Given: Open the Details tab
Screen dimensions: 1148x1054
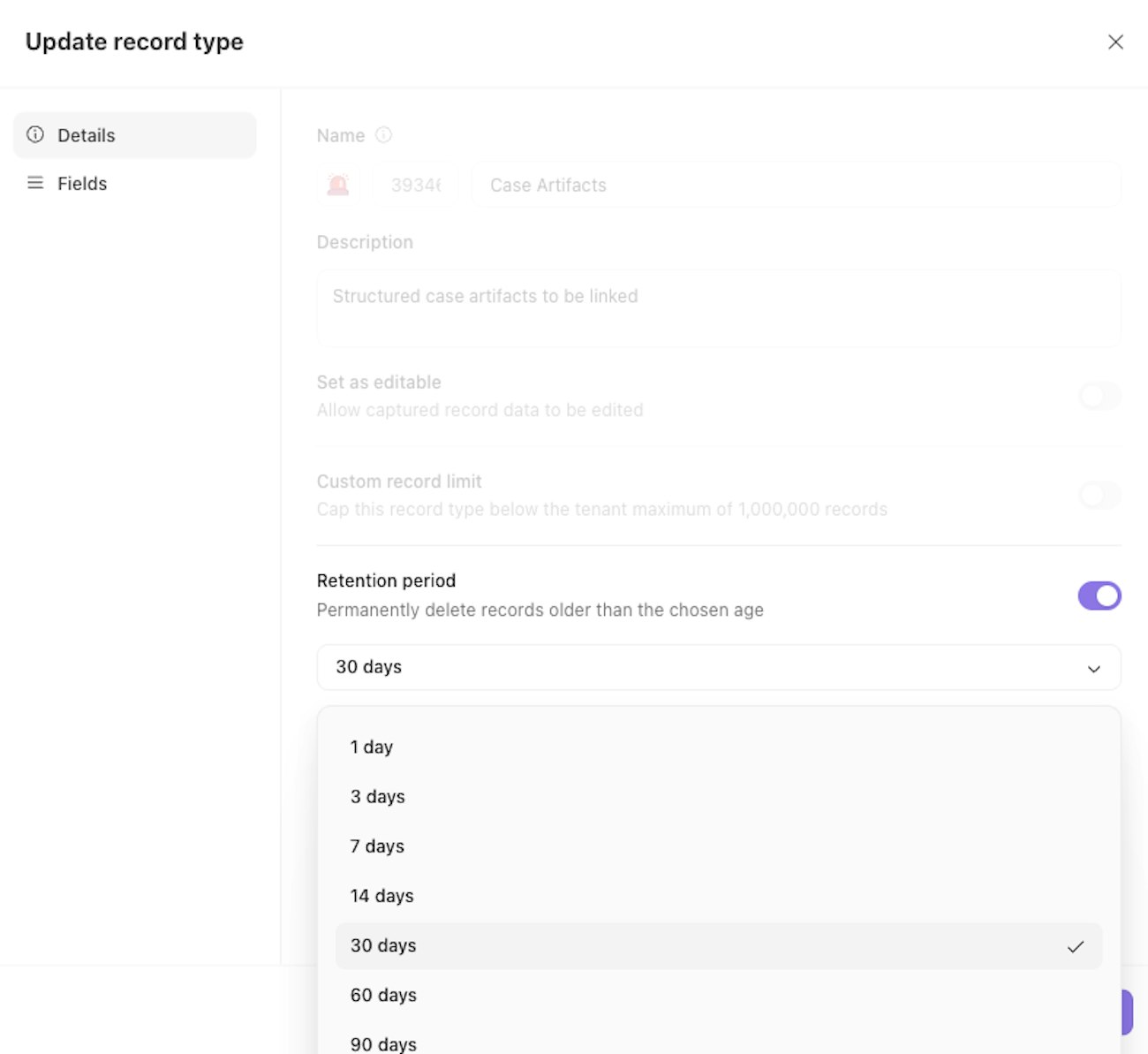Looking at the screenshot, I should [x=87, y=135].
